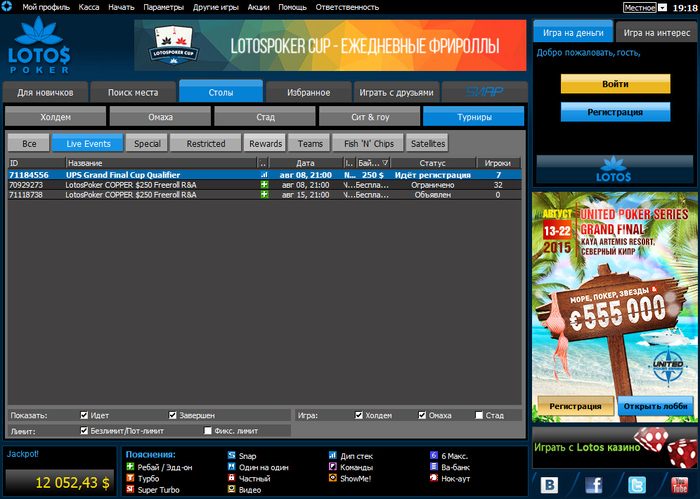The height and width of the screenshot is (499, 700).
Task: Sort by the Дата column header
Action: tap(305, 163)
